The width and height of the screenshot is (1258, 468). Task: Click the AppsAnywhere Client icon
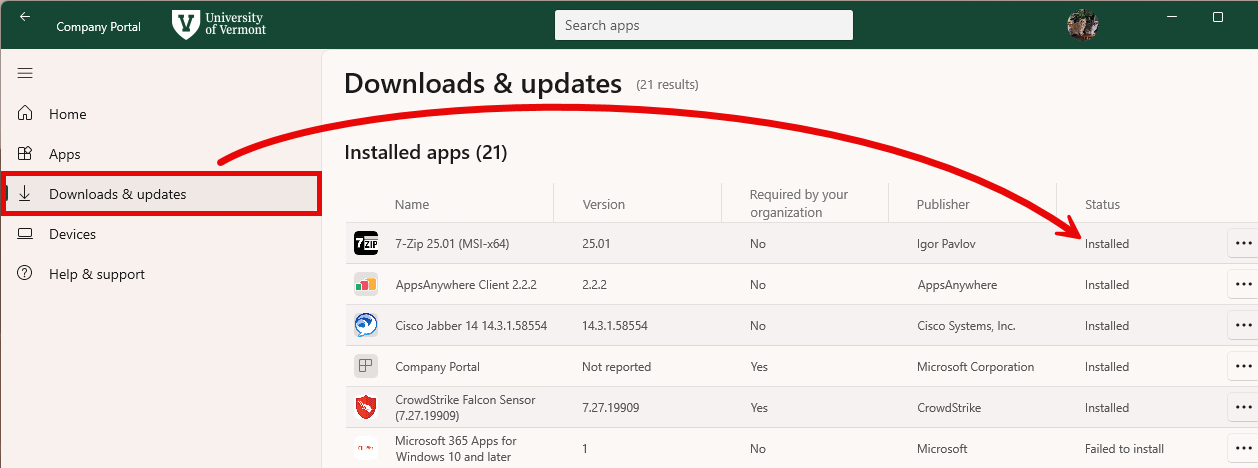[x=366, y=284]
